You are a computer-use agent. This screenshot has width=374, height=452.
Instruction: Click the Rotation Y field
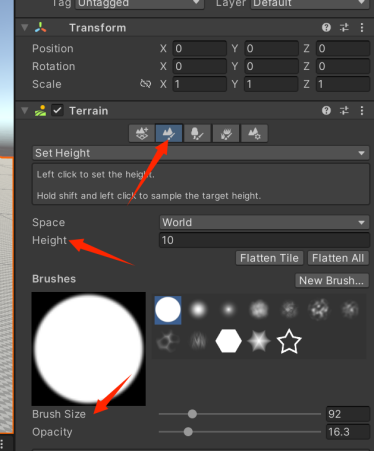(271, 66)
